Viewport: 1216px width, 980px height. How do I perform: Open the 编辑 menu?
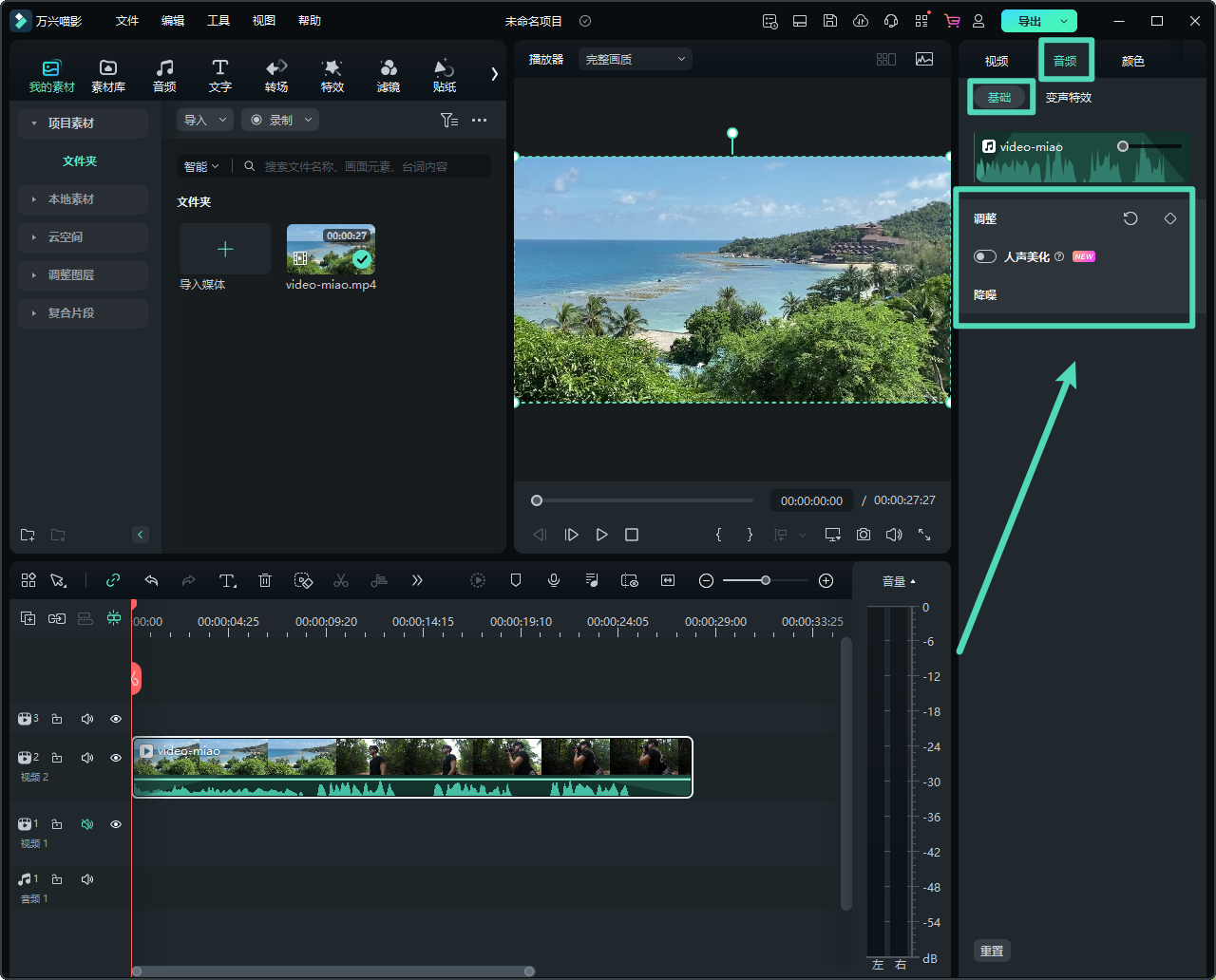(173, 20)
